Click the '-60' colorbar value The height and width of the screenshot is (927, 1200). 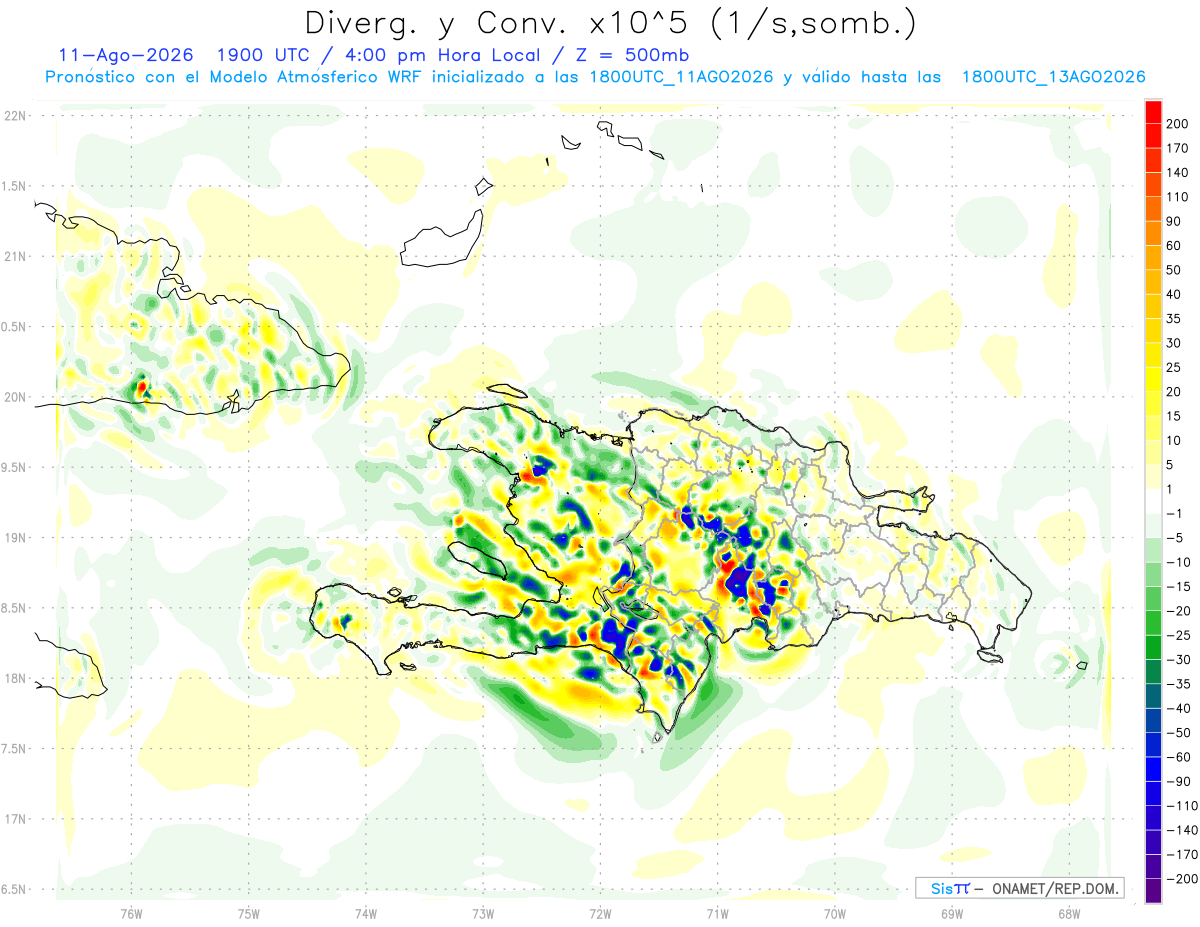coord(1177,759)
